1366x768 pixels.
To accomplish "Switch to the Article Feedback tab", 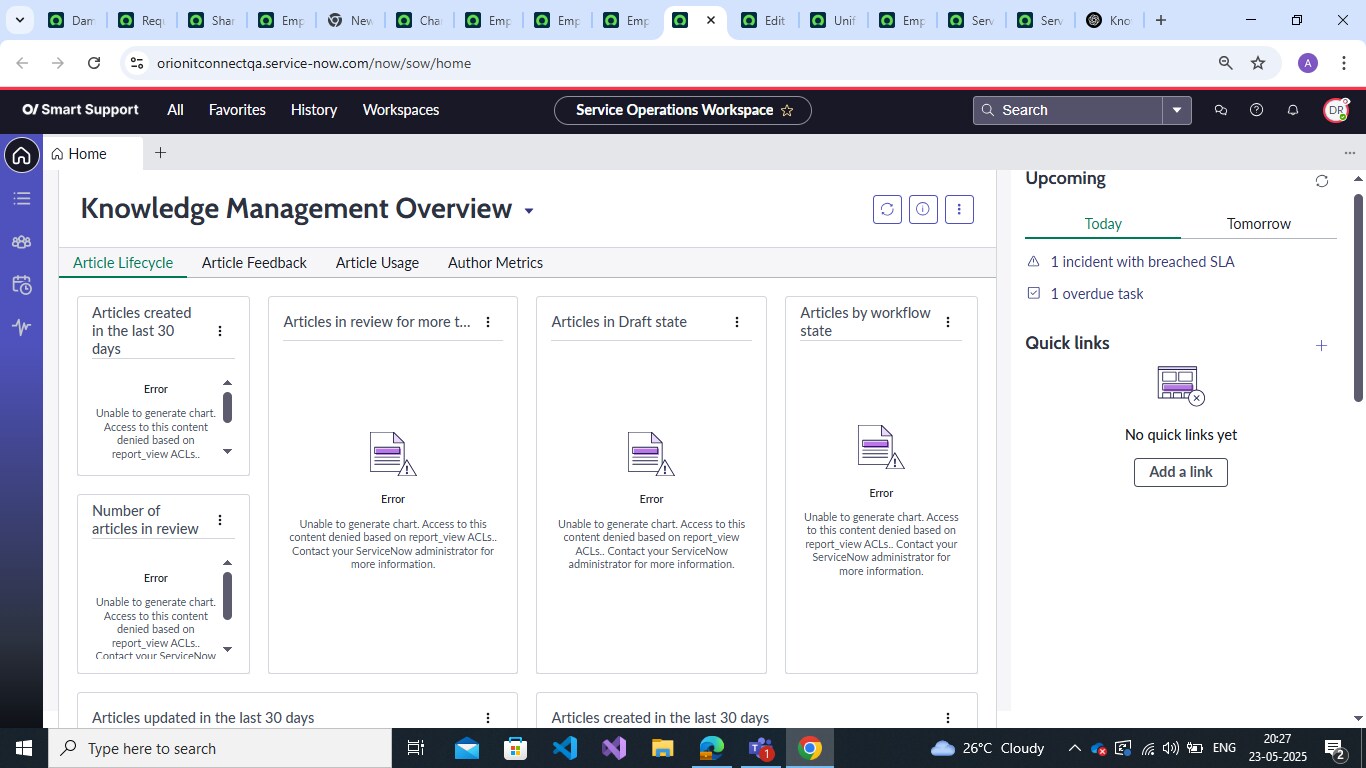I will point(254,262).
